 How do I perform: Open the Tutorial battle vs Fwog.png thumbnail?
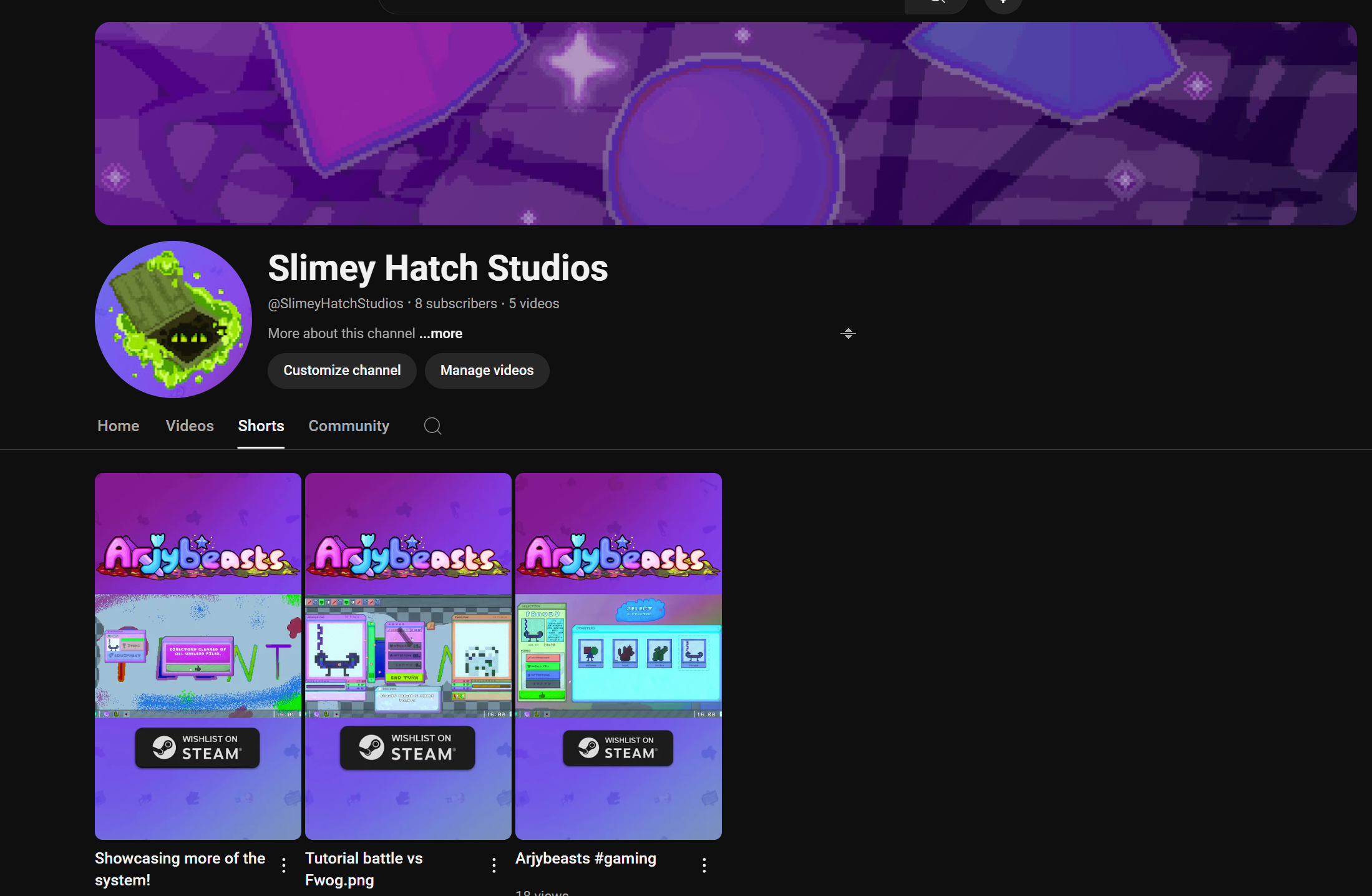click(x=408, y=656)
